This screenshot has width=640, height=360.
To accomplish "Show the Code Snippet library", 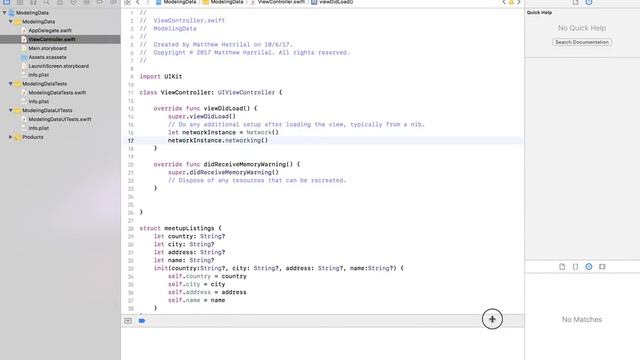I will [575, 267].
